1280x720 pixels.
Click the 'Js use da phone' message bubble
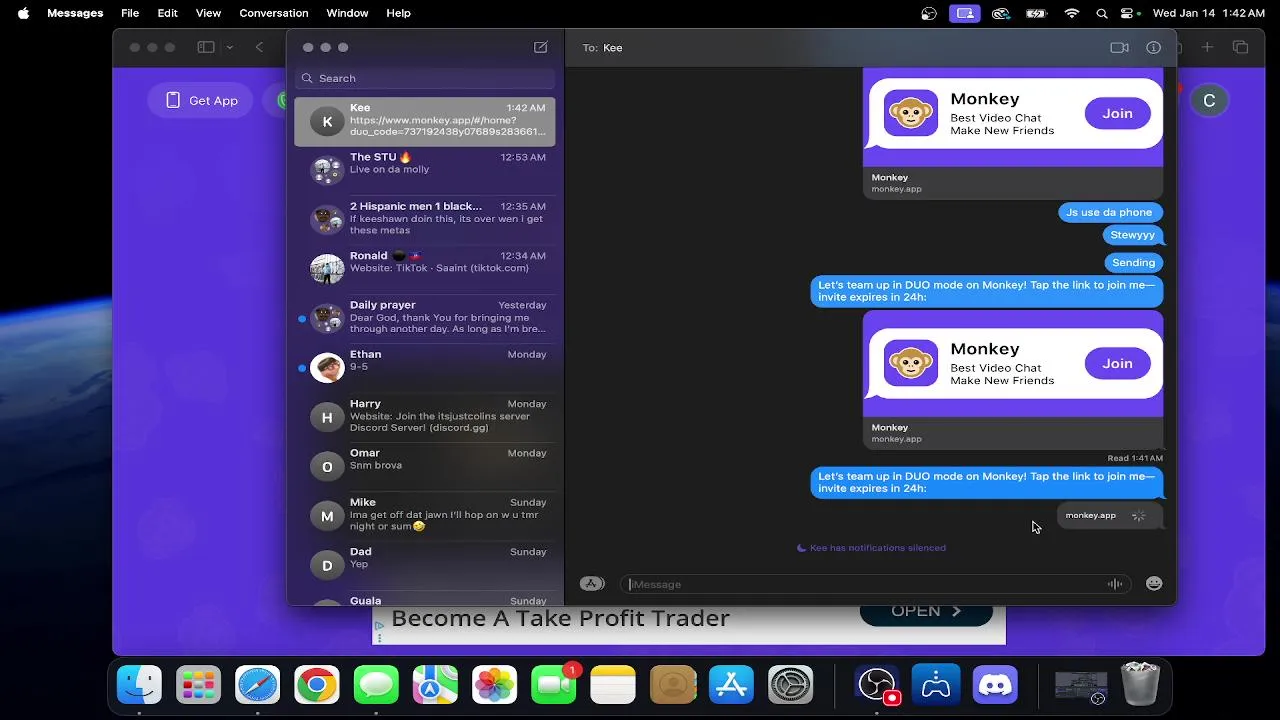point(1110,212)
